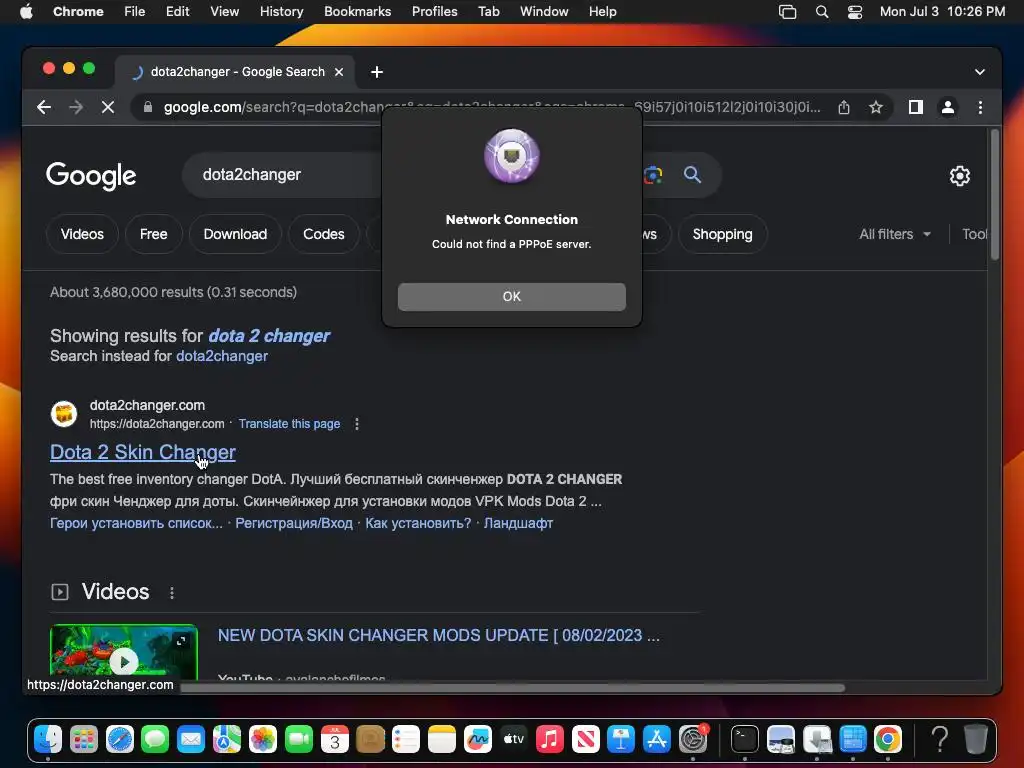Go back to the previous page
The image size is (1024, 768).
[x=44, y=107]
